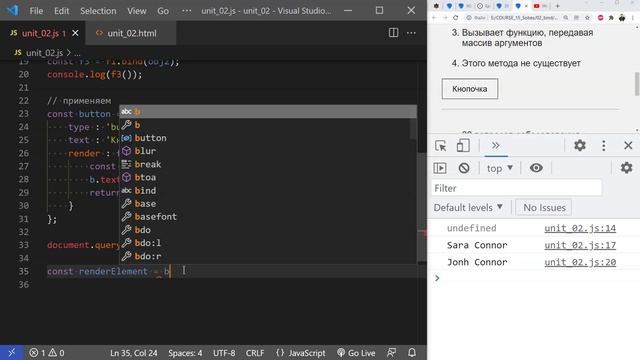Open the Go menu

[163, 11]
